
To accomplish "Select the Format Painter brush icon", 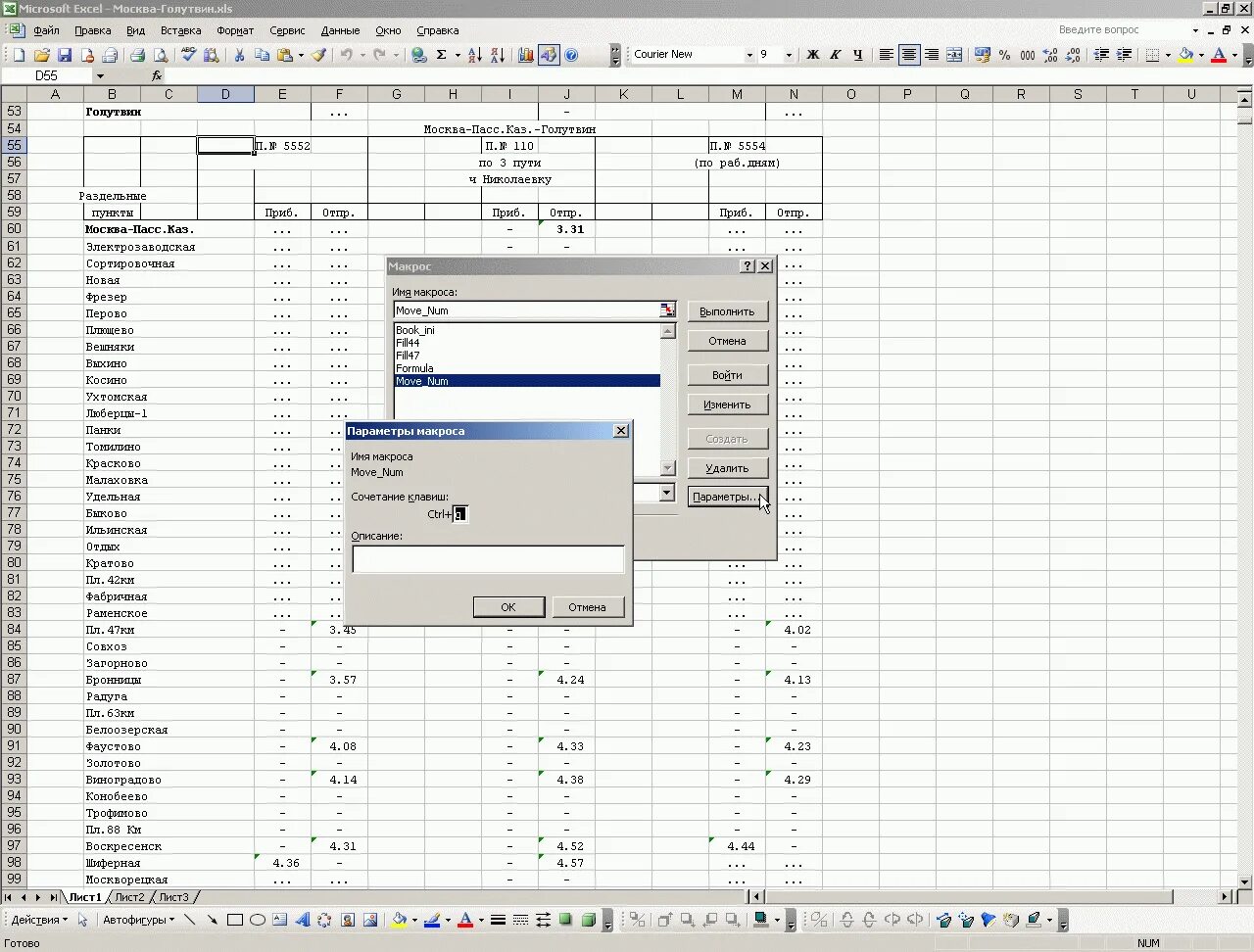I will [x=318, y=55].
